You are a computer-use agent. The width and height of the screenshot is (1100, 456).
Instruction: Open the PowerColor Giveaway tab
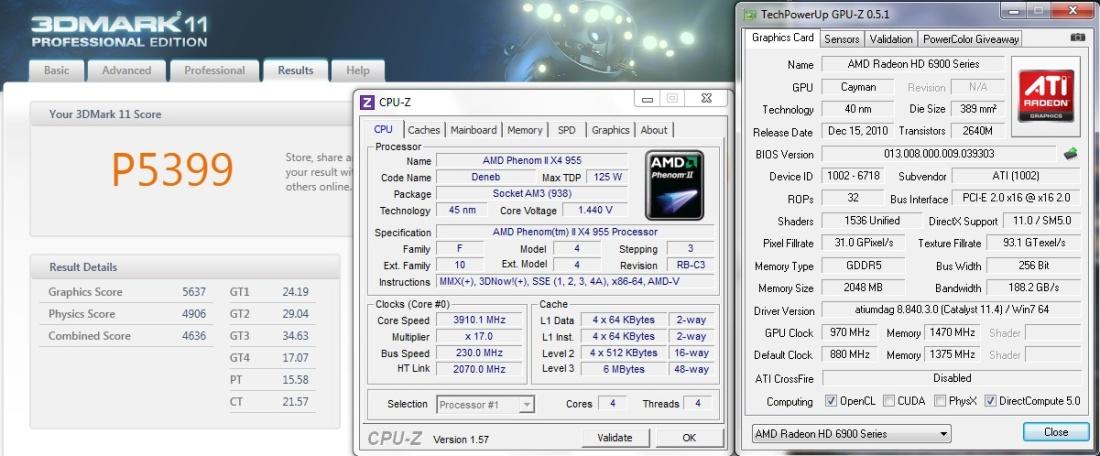(x=970, y=39)
